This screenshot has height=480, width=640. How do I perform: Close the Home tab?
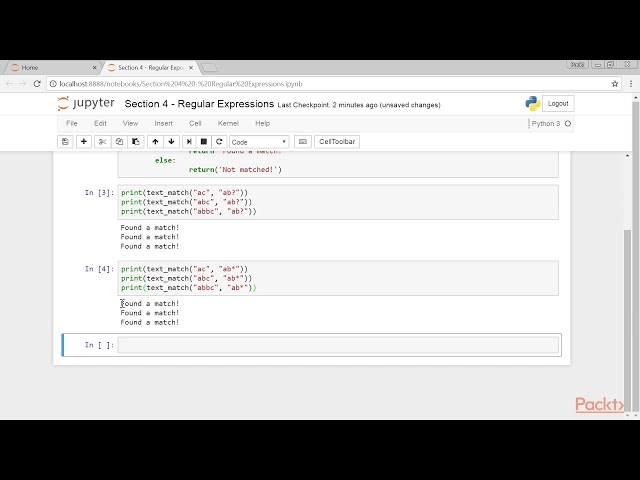click(x=94, y=68)
